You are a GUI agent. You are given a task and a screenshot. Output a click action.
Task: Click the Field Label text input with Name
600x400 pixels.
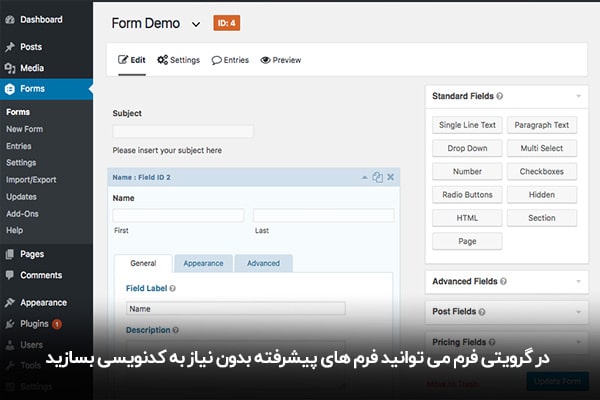[236, 309]
